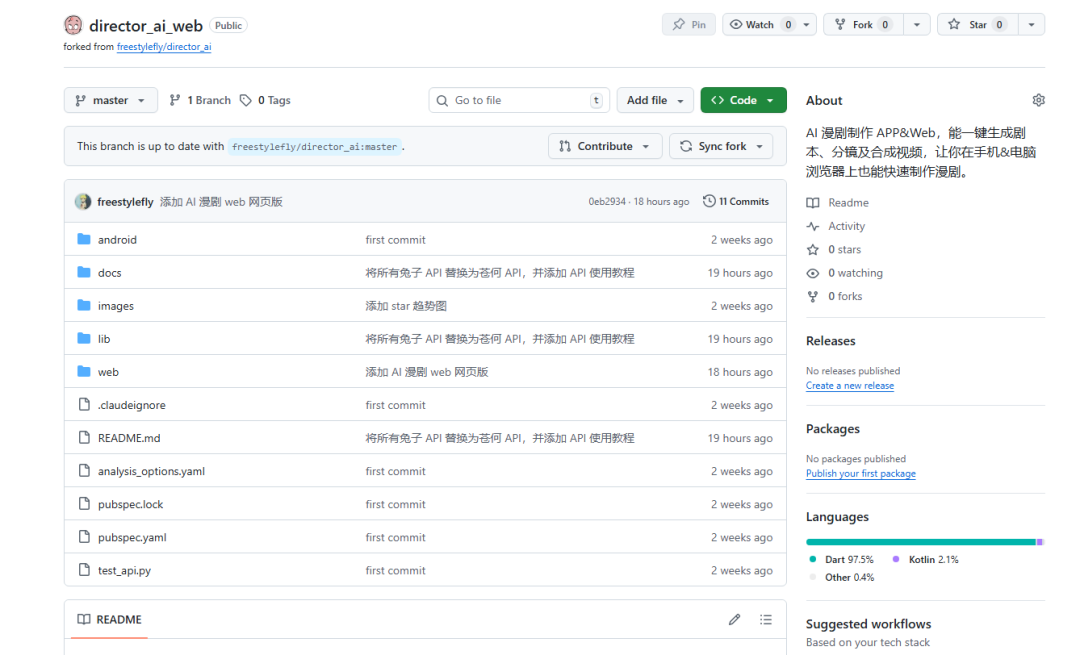
Task: Click the docs folder icon
Action: pyautogui.click(x=84, y=272)
